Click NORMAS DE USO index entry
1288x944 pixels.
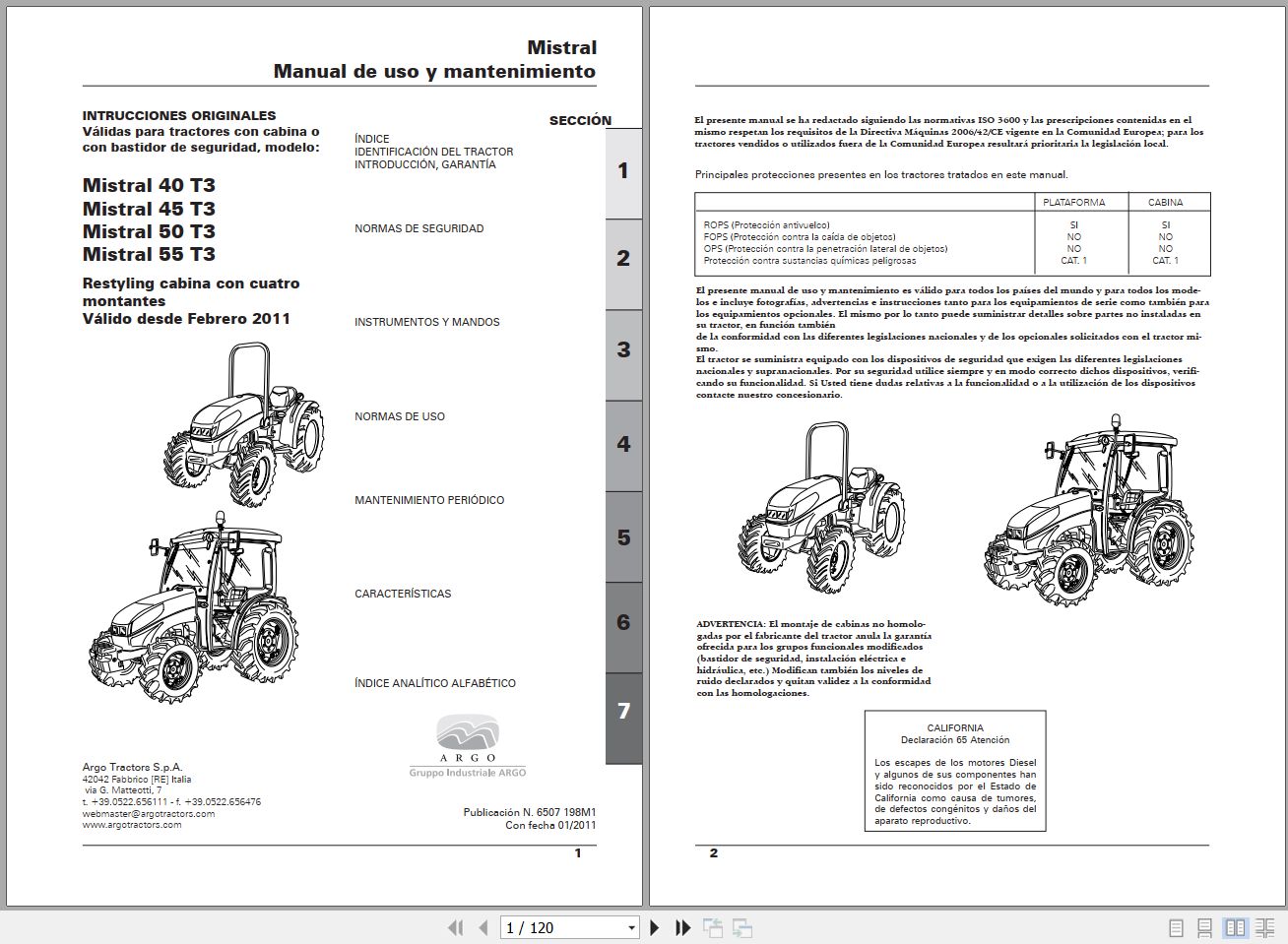pos(400,416)
